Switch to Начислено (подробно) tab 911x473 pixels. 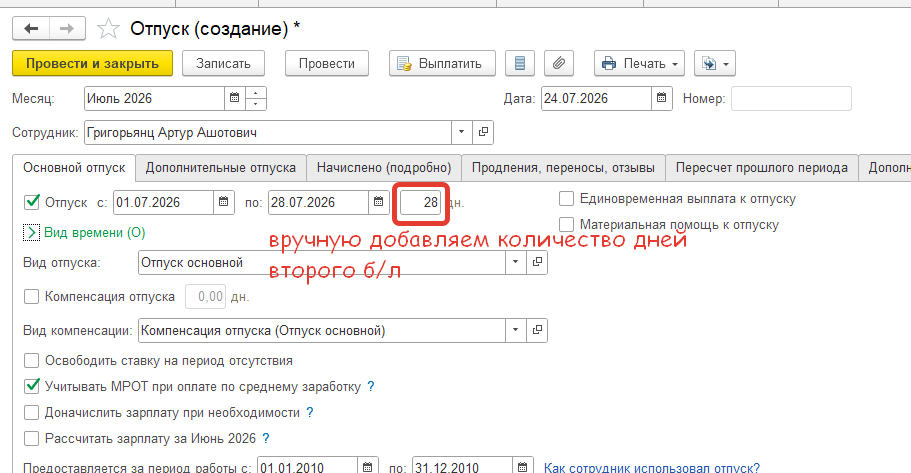[x=384, y=168]
